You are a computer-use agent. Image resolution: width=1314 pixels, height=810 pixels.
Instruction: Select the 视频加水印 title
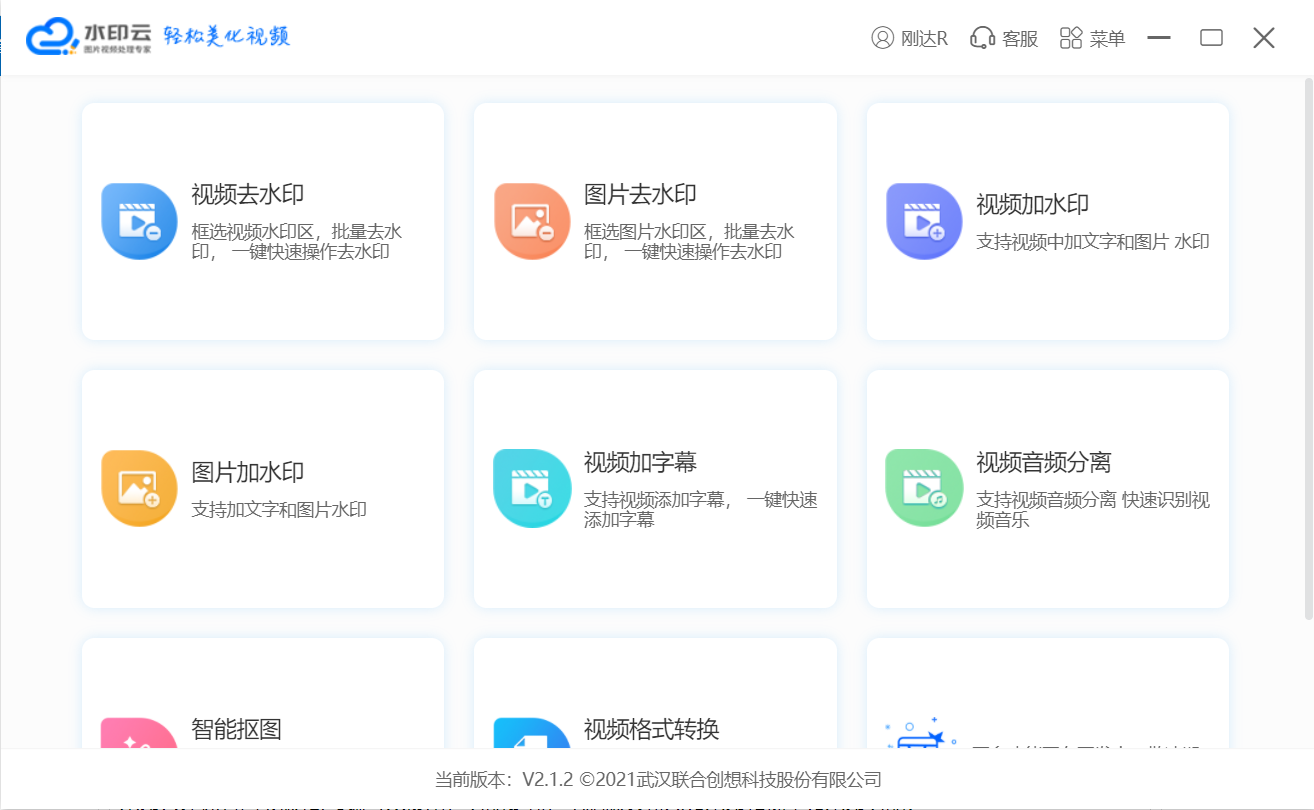[x=1032, y=205]
